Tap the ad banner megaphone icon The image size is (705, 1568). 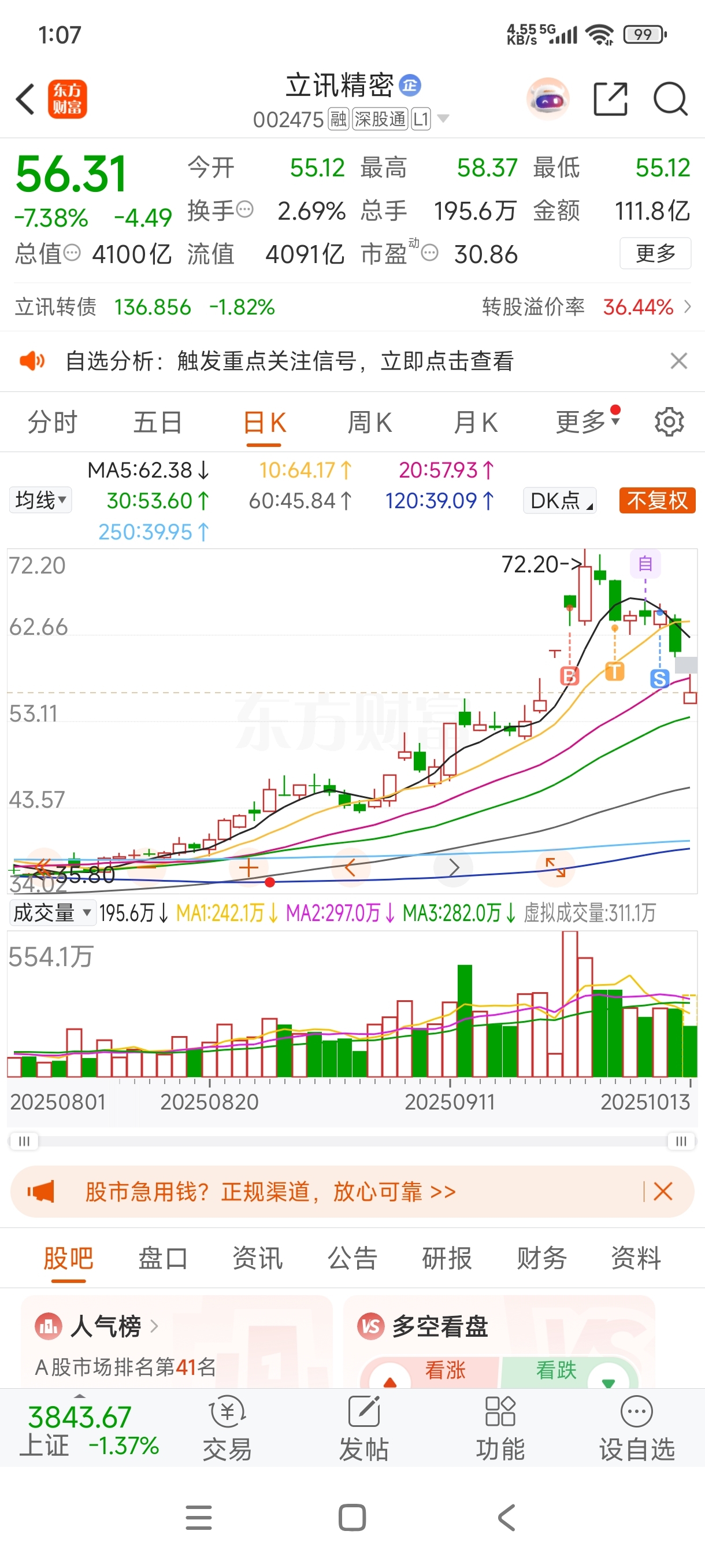41,1192
